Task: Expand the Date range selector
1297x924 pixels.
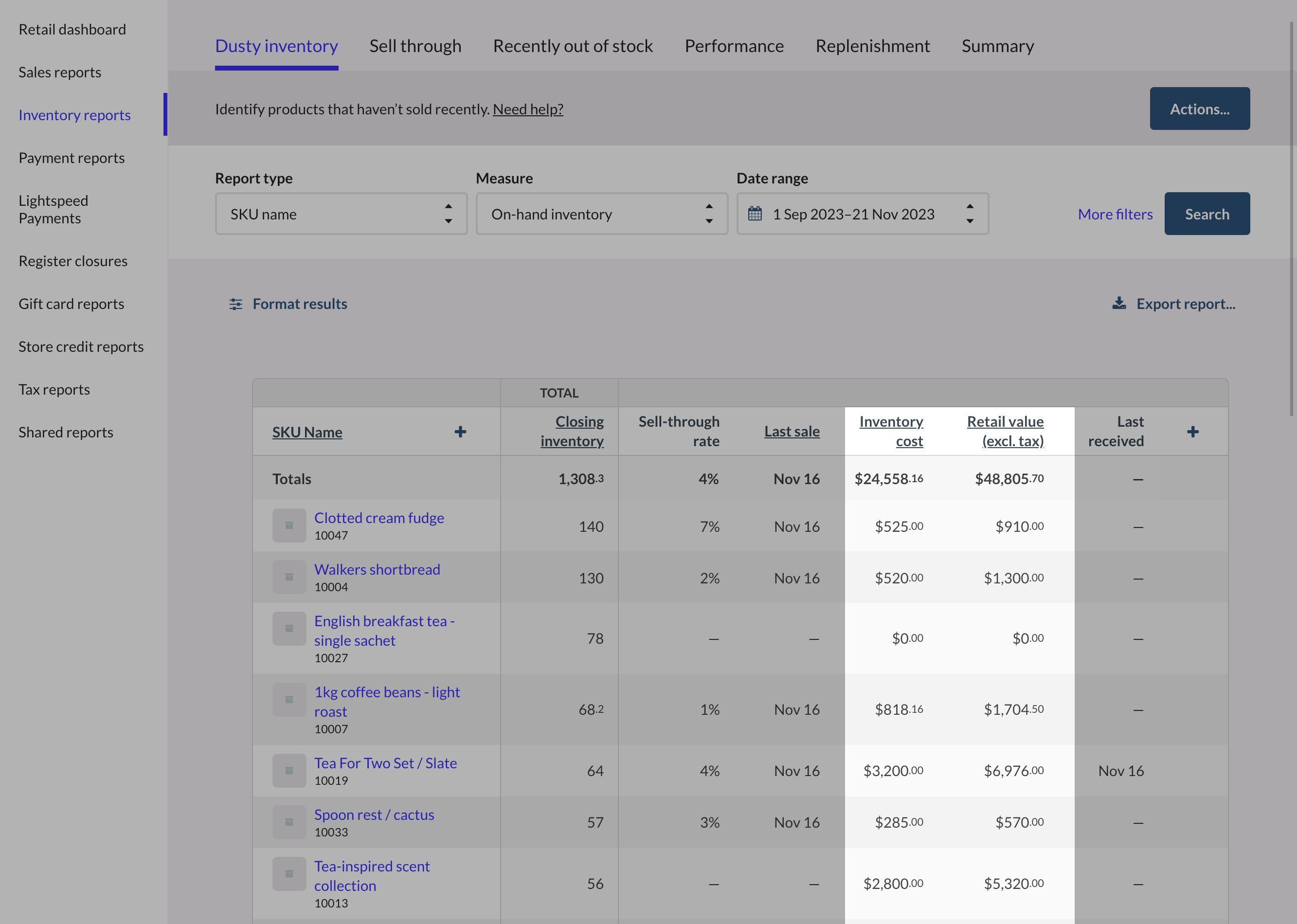Action: pyautogui.click(x=863, y=214)
